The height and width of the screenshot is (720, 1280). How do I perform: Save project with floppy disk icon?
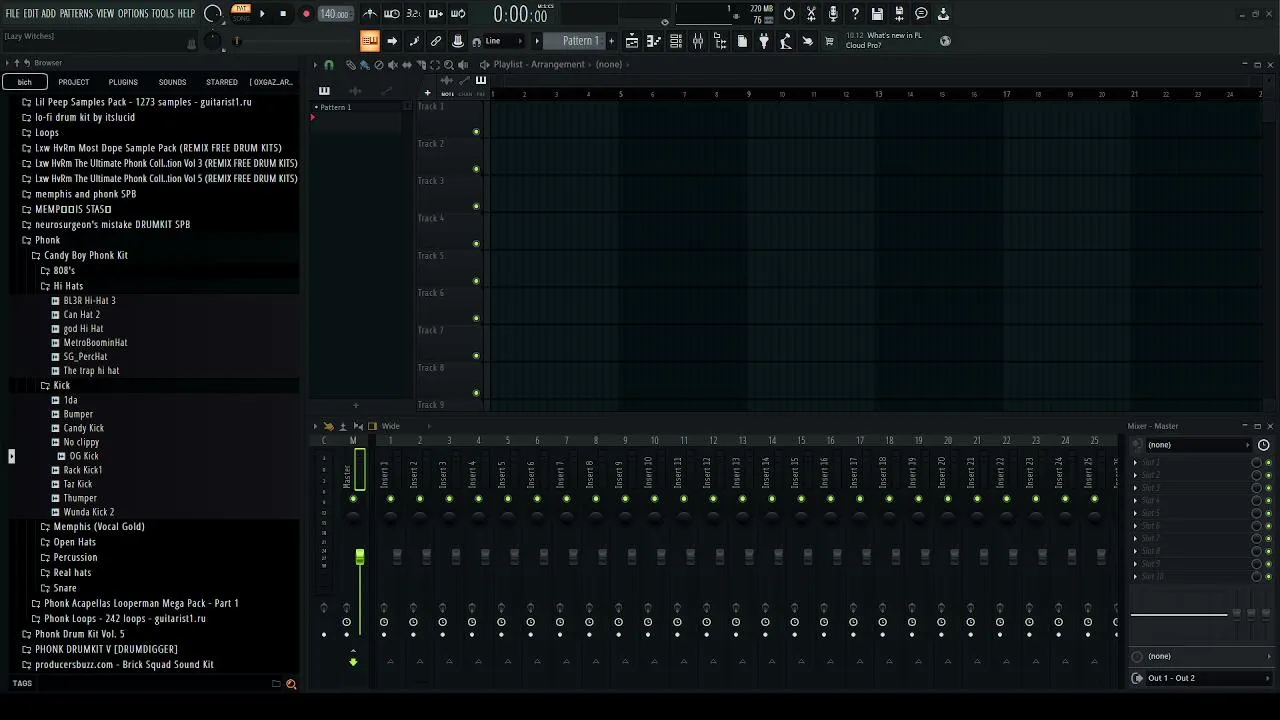(877, 14)
